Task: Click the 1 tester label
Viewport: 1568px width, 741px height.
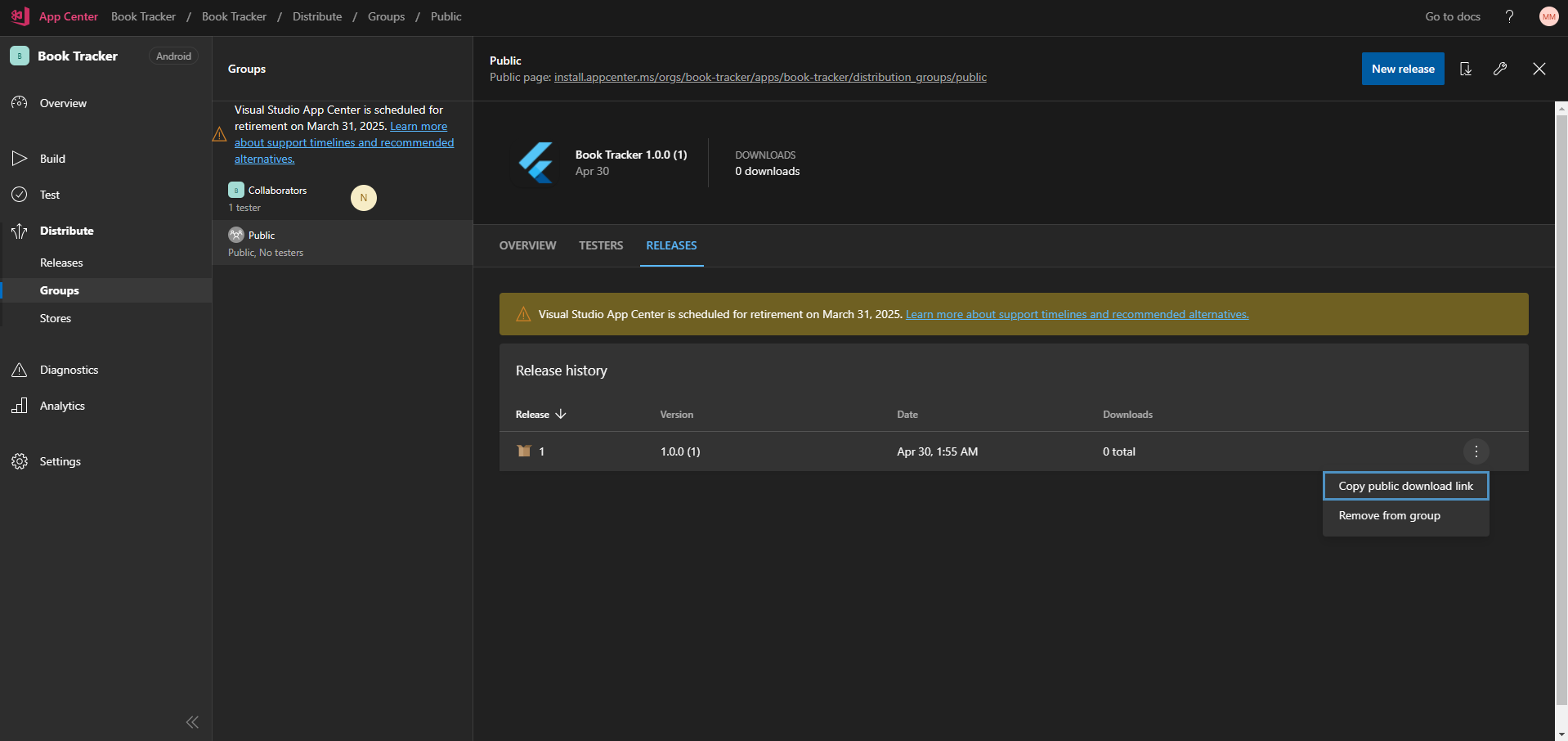Action: point(244,208)
